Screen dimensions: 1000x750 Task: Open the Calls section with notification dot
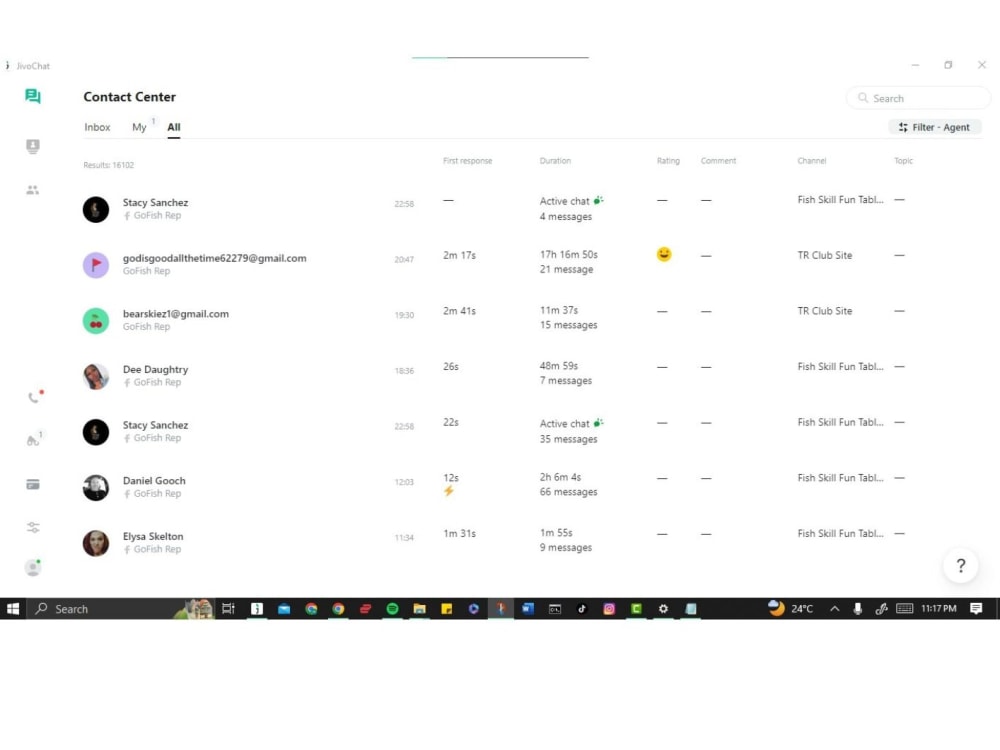pos(35,395)
